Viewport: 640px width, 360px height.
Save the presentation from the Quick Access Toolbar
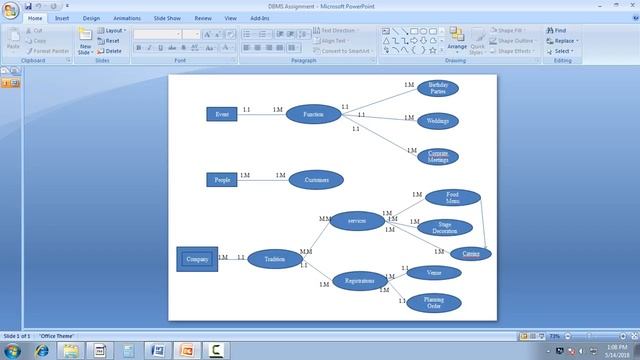pos(28,7)
